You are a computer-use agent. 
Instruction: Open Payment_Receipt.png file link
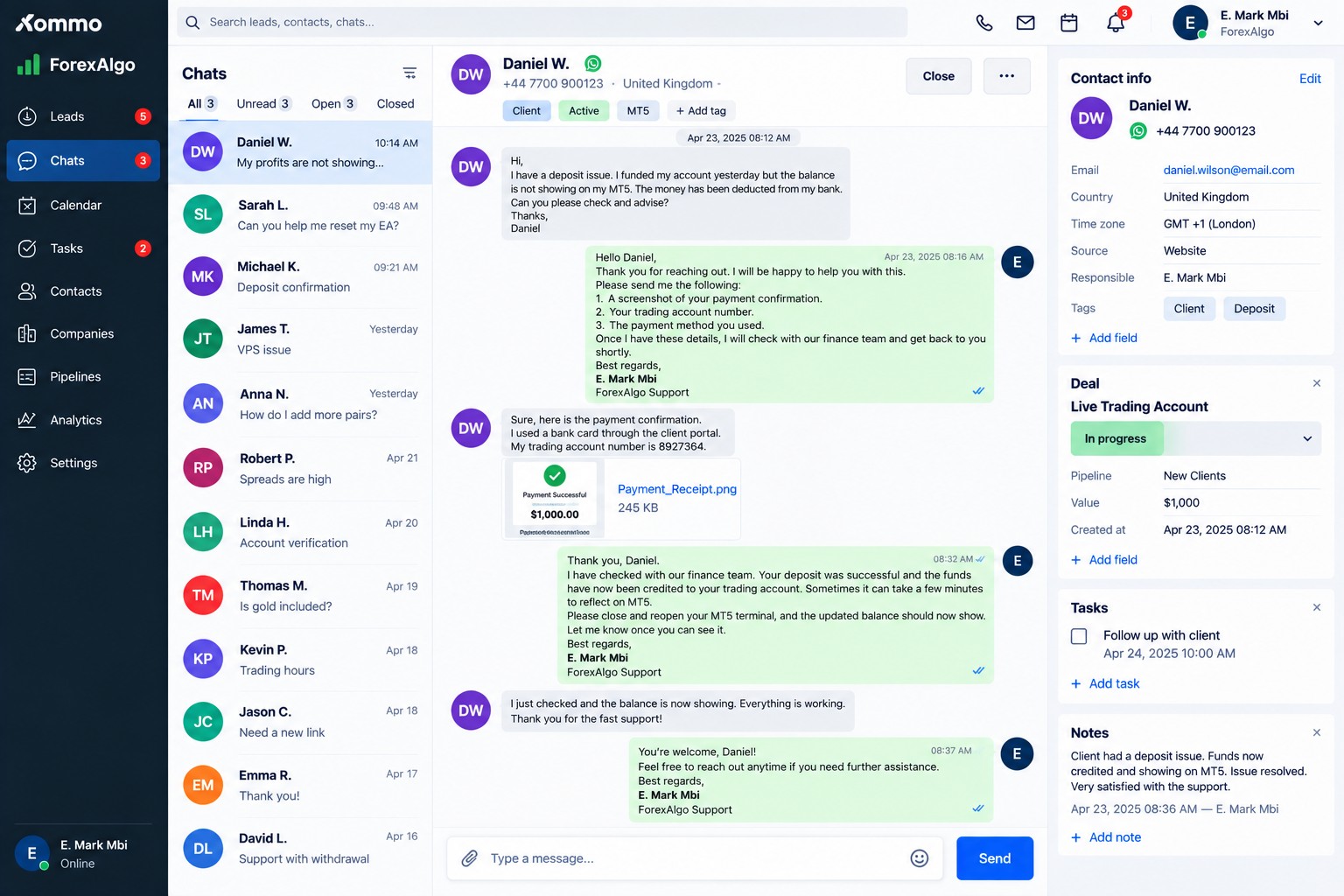point(677,489)
